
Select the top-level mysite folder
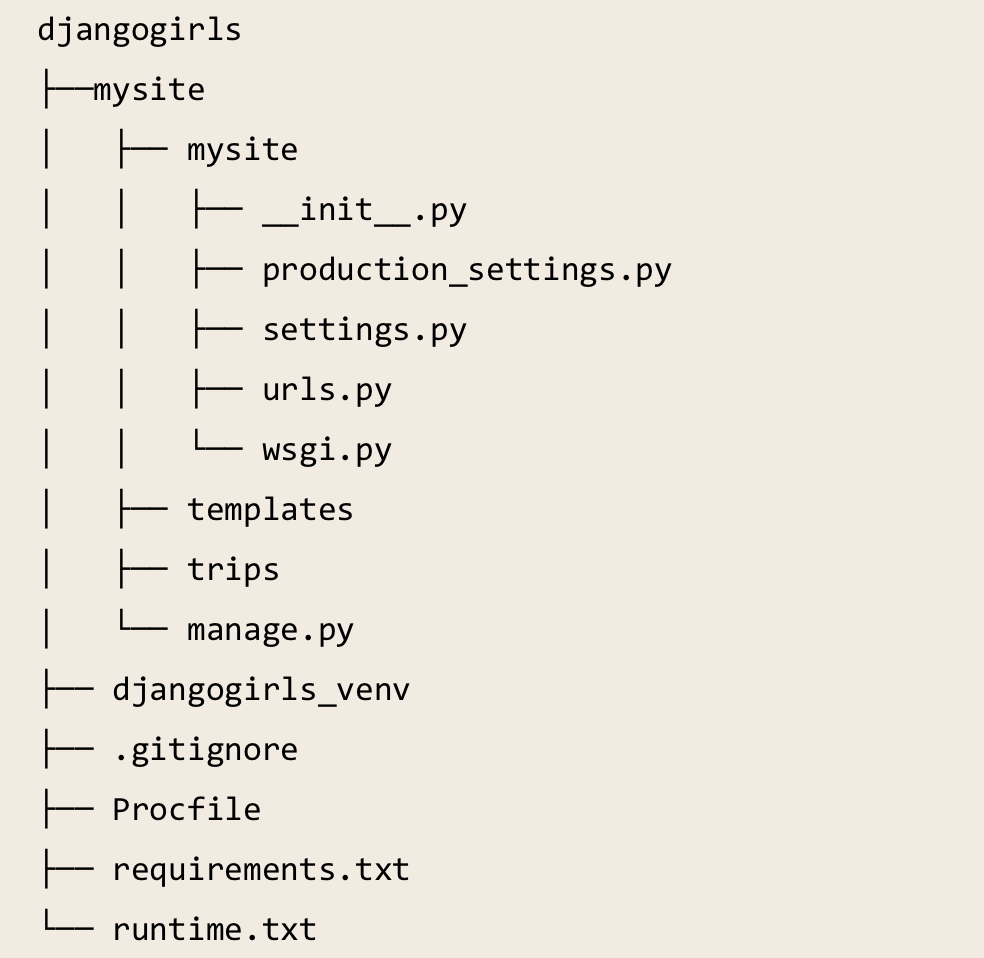[x=148, y=90]
